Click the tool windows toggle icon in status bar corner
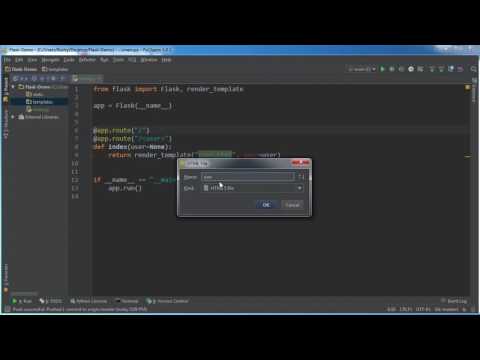The image size is (480, 360). pyautogui.click(x=7, y=309)
